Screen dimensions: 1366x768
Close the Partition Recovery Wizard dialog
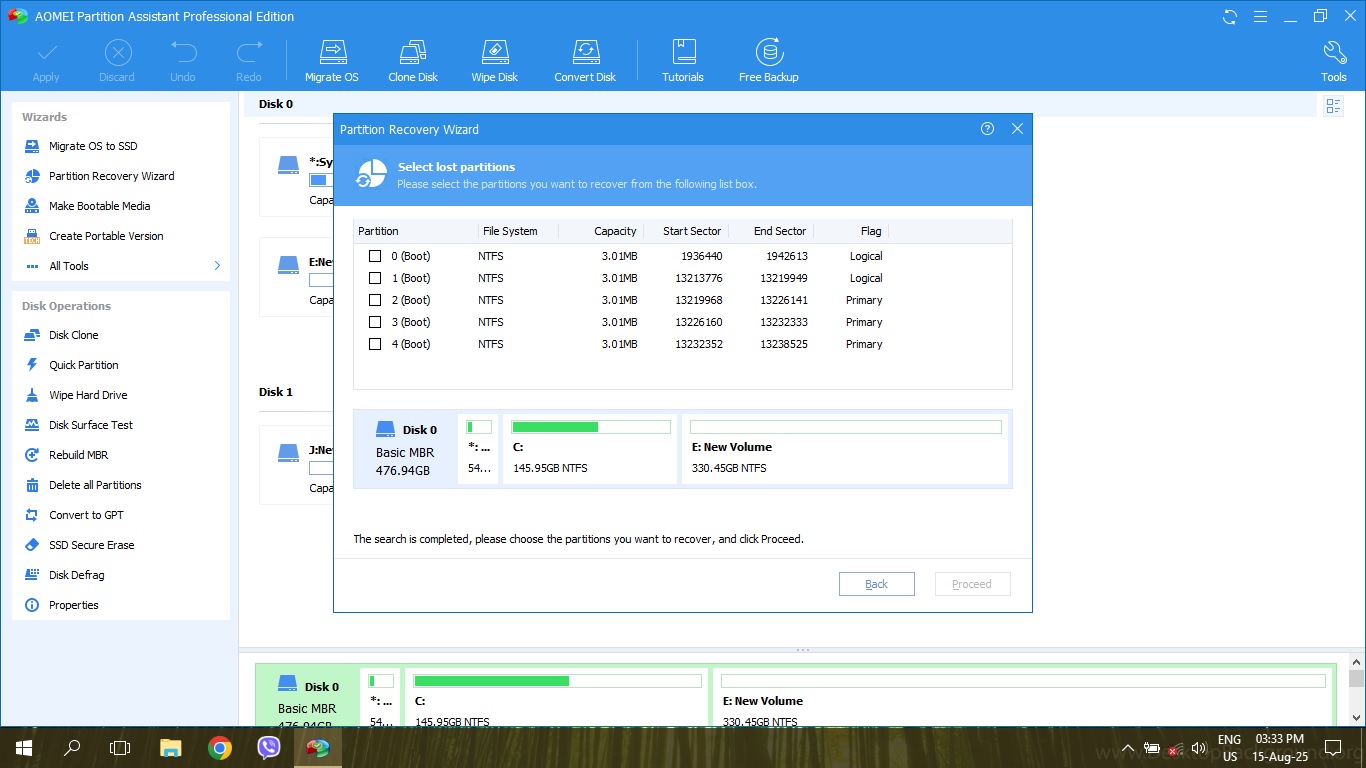(x=1017, y=128)
